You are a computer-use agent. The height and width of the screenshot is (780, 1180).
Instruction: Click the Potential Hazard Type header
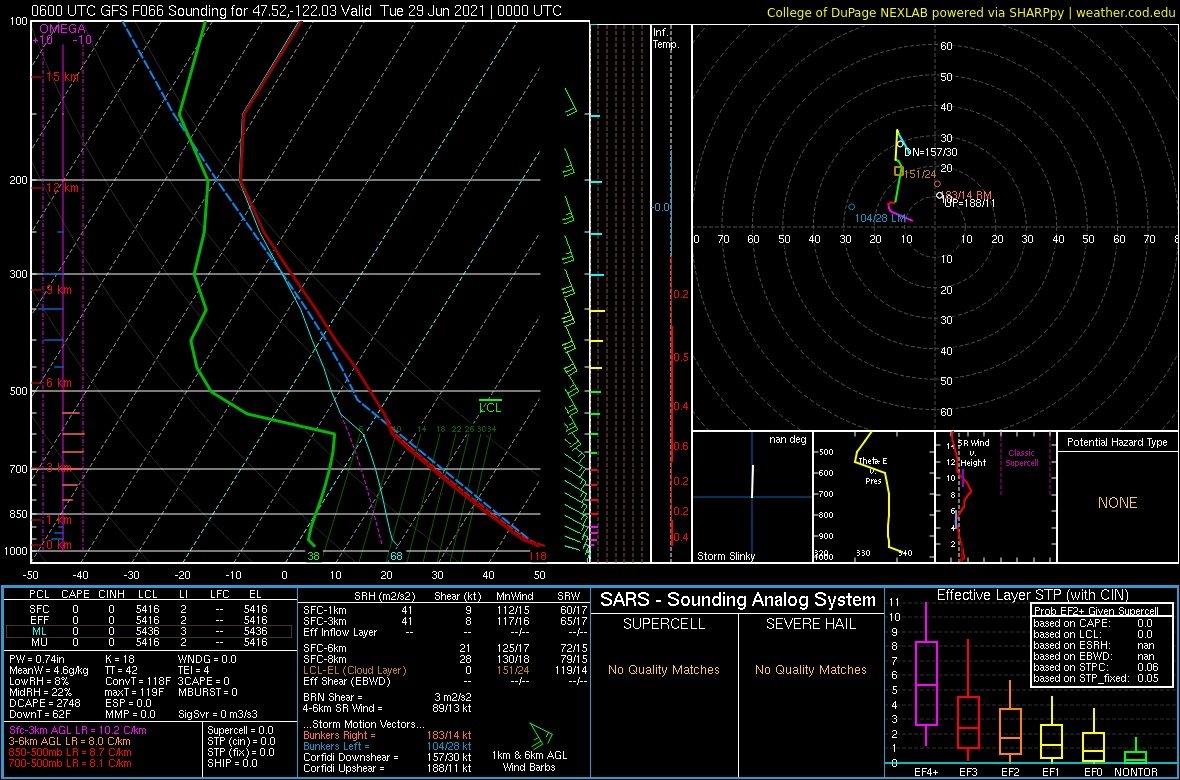(x=1117, y=442)
